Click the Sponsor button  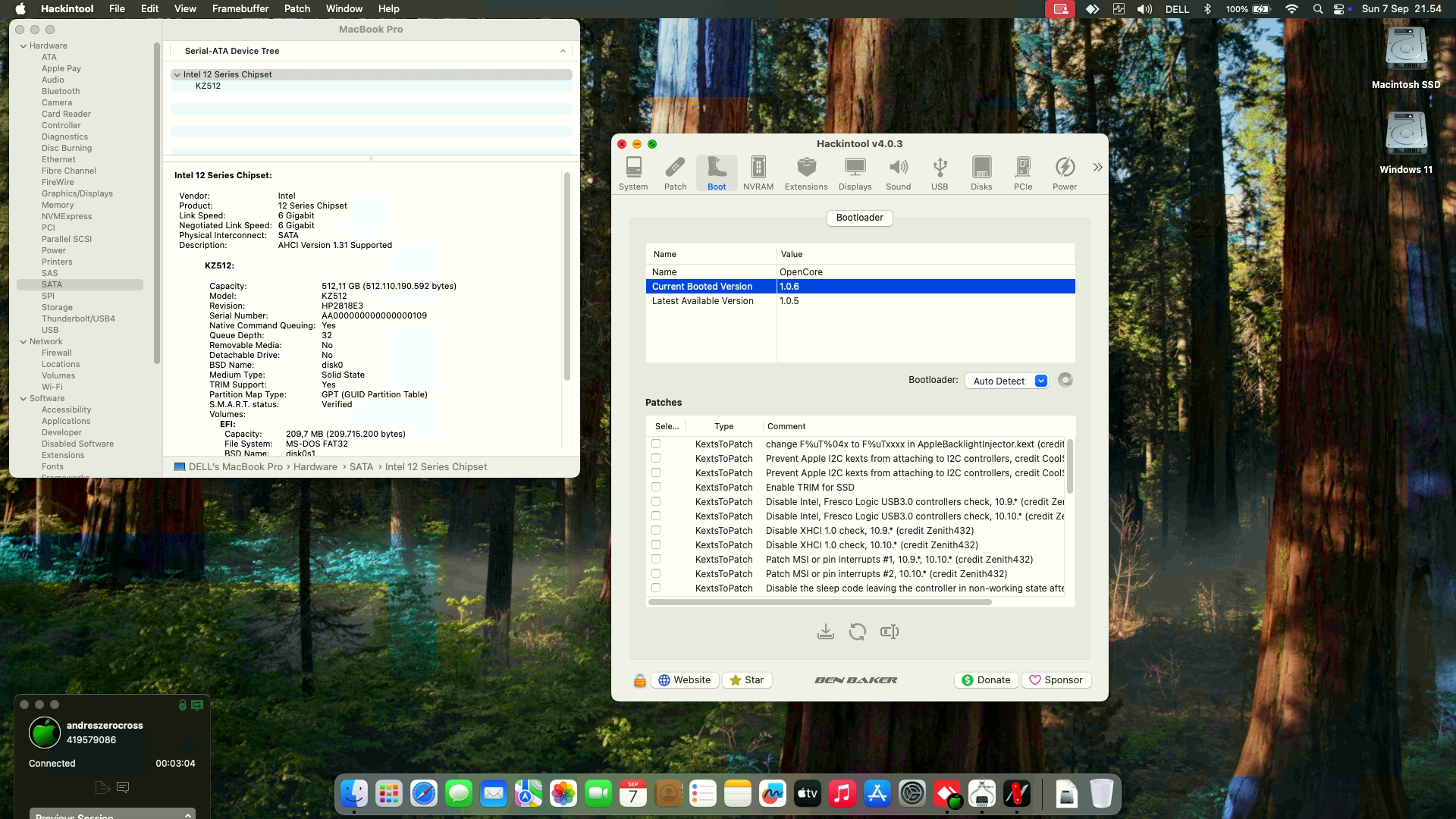[1056, 680]
